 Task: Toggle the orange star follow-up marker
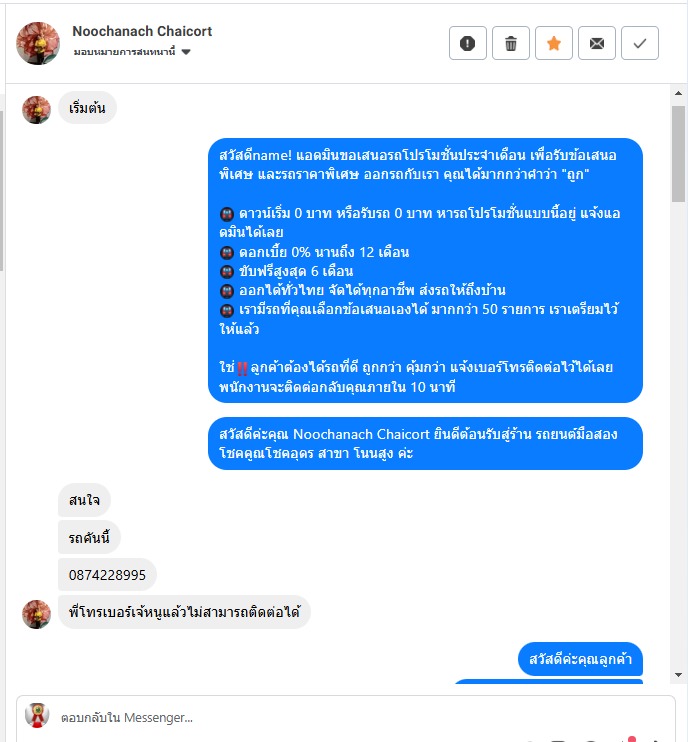pos(554,43)
